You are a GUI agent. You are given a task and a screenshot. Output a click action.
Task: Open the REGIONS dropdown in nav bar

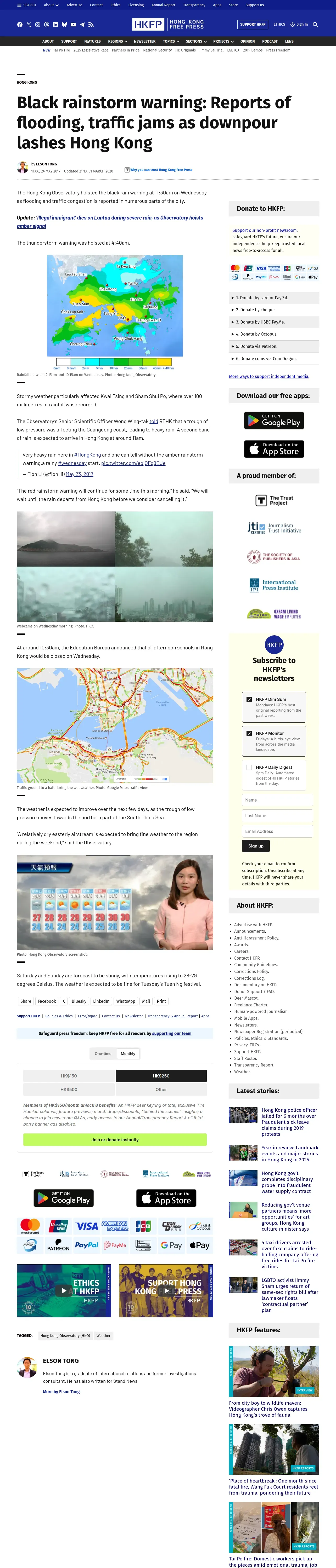pos(118,41)
